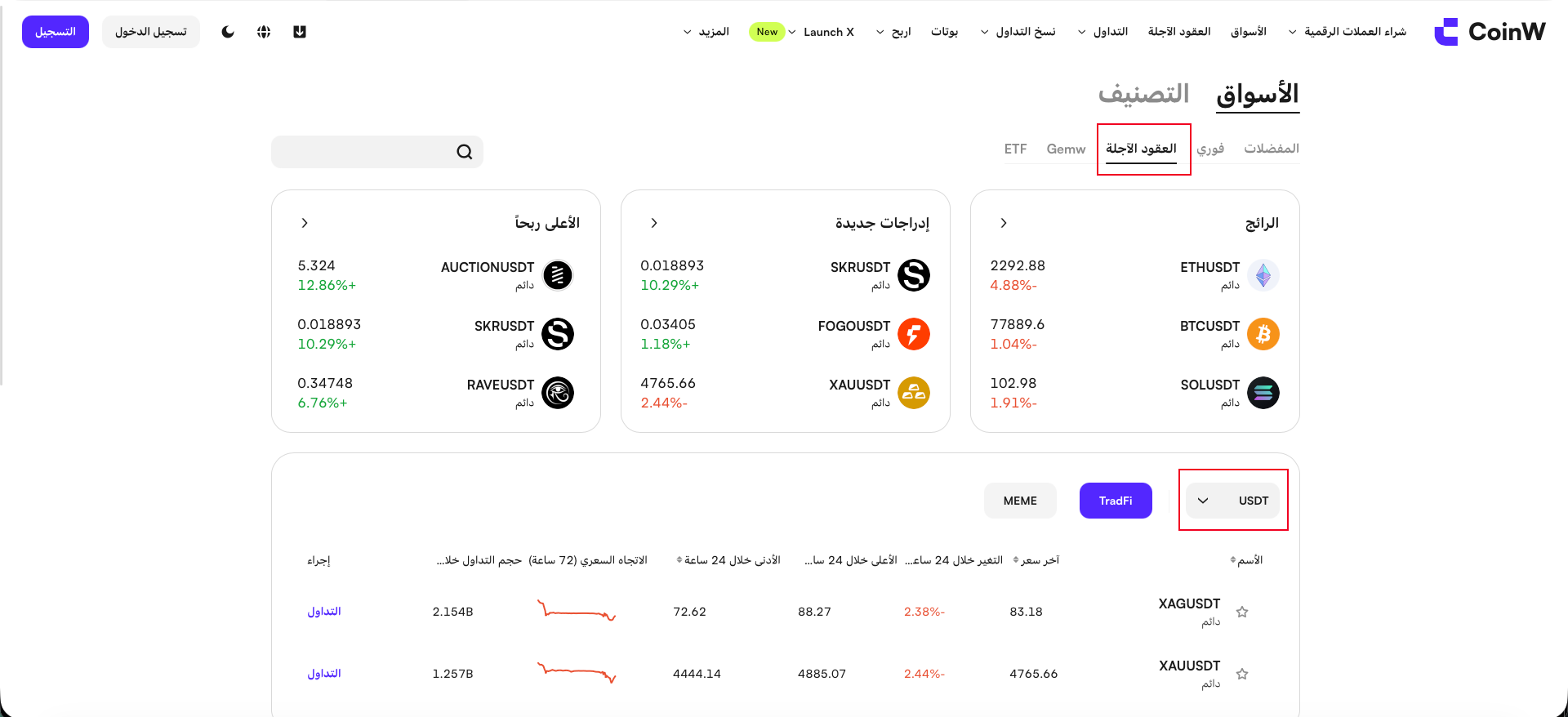Viewport: 1568px width, 717px height.
Task: Click the FOGOUSDT coin icon
Action: 914,334
